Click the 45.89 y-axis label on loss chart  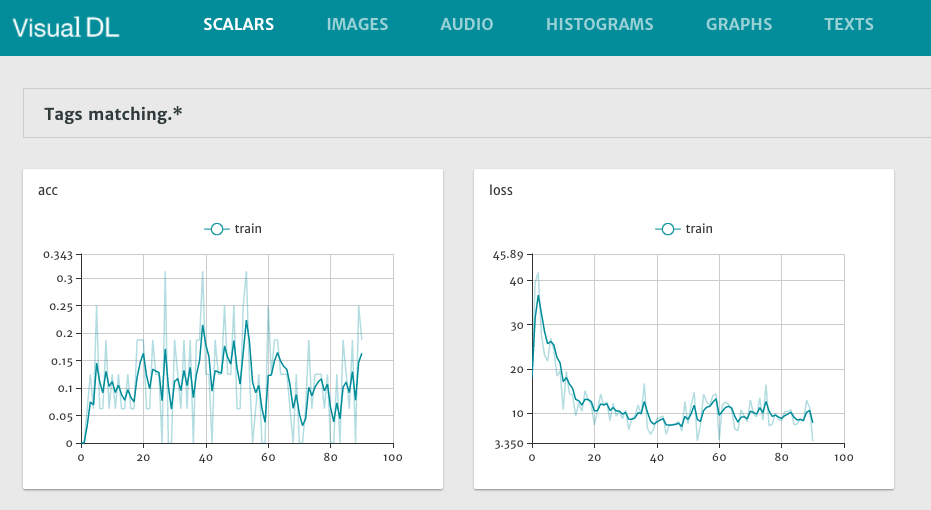click(509, 255)
